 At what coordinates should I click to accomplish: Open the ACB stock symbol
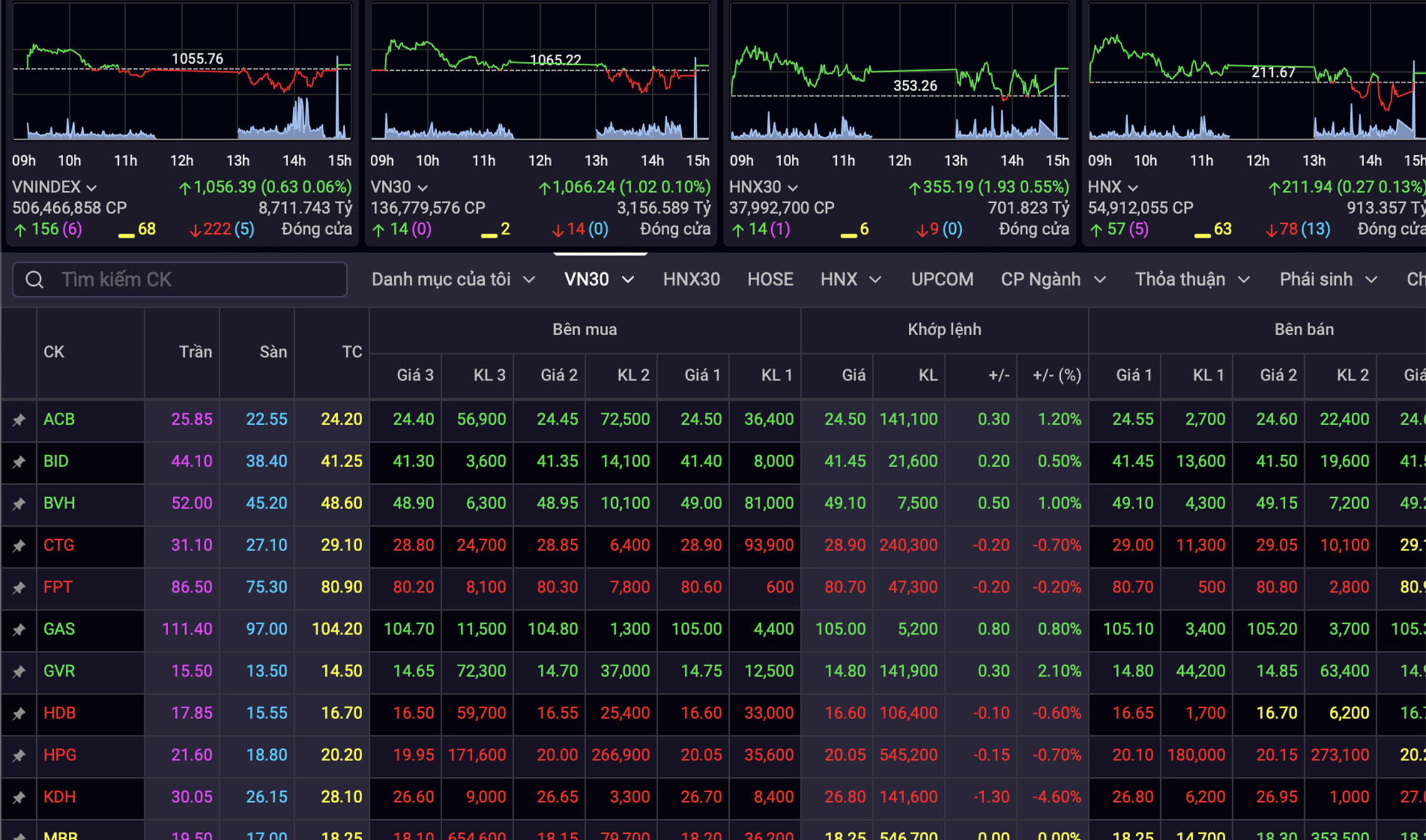[x=59, y=419]
